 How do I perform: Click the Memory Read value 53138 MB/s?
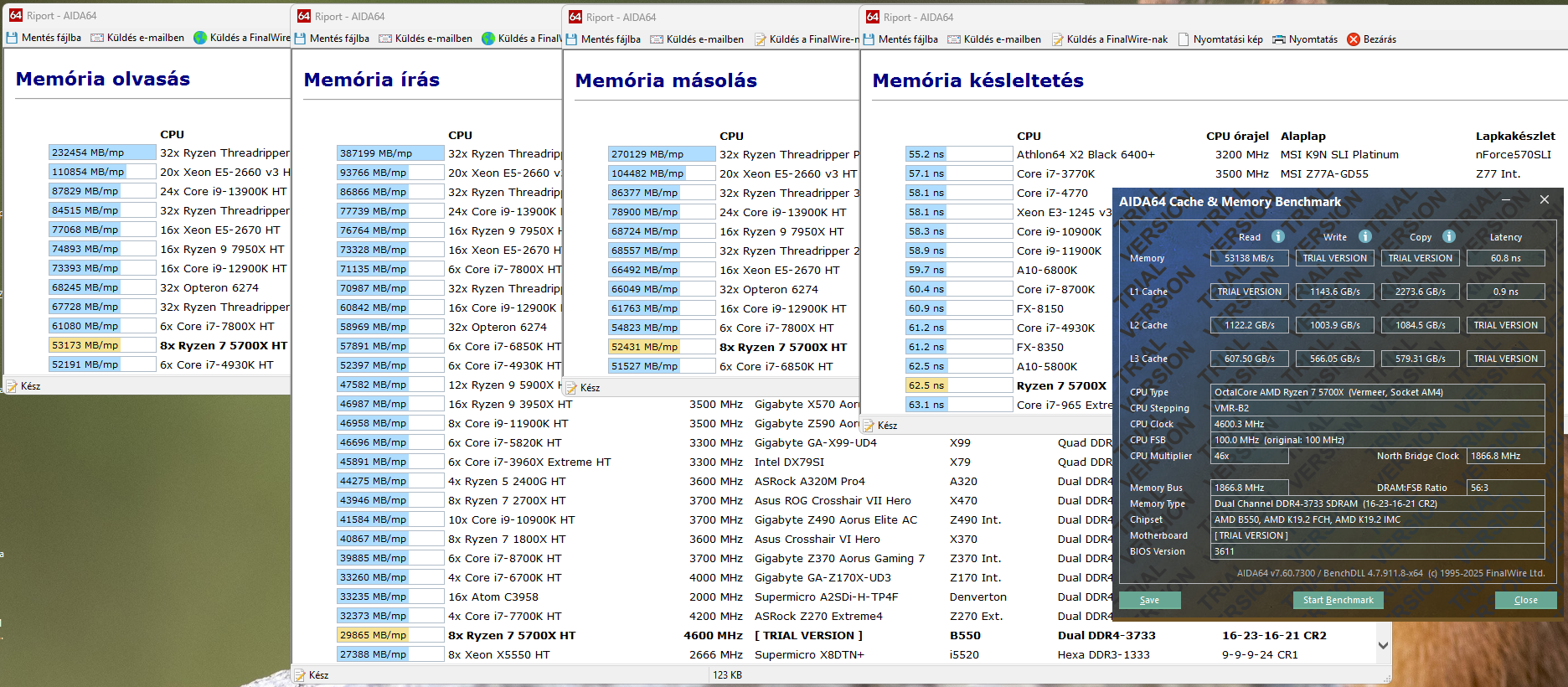click(x=1250, y=258)
